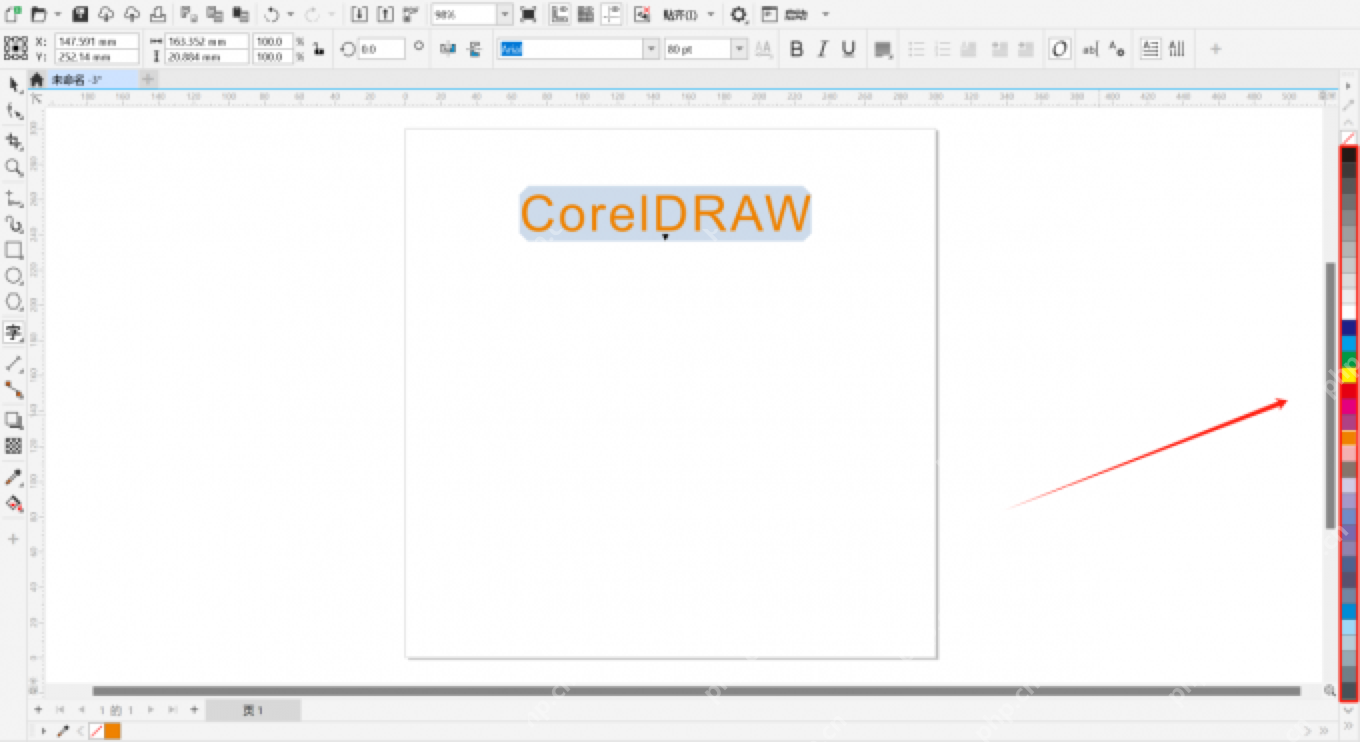Select the Pick tool
The image size is (1360, 742).
14,86
